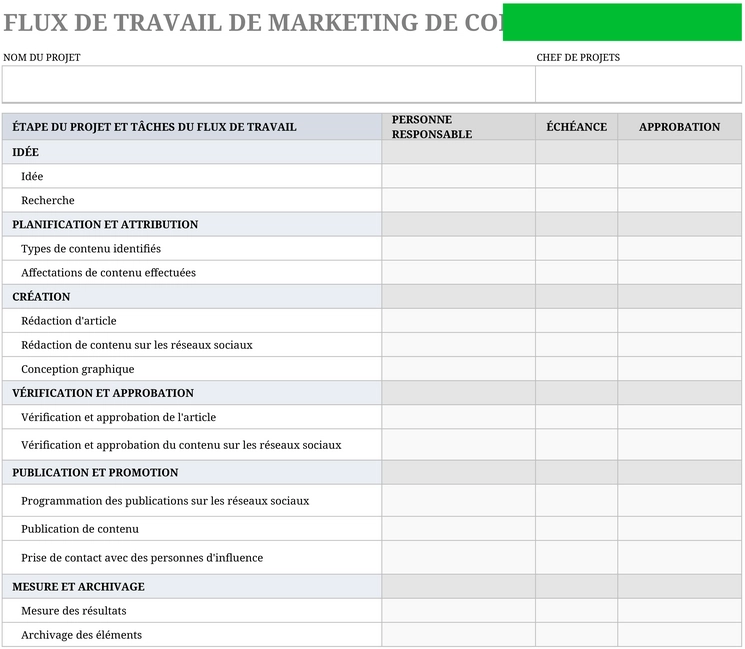Click the 'Conception graphique' cell
Screen dimensions: 745x649
tap(192, 369)
